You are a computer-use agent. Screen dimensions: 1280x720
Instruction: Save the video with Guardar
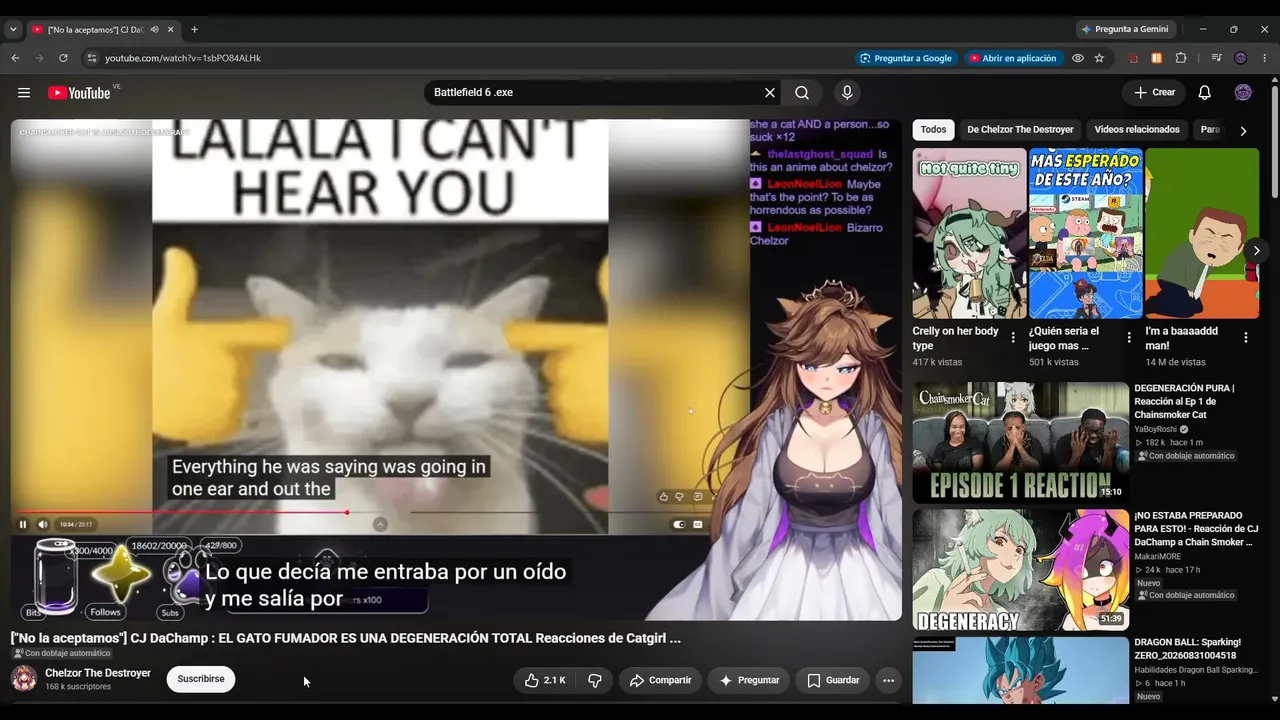[833, 680]
